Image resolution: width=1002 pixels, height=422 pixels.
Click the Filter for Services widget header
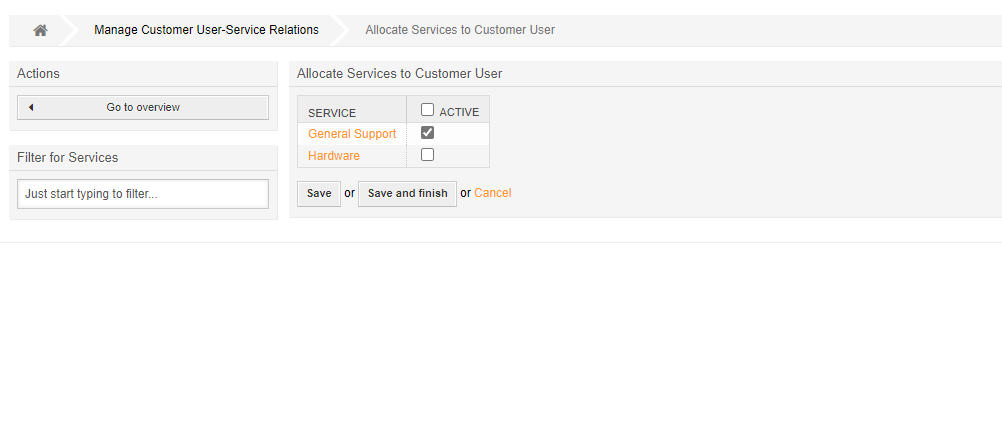click(x=68, y=158)
